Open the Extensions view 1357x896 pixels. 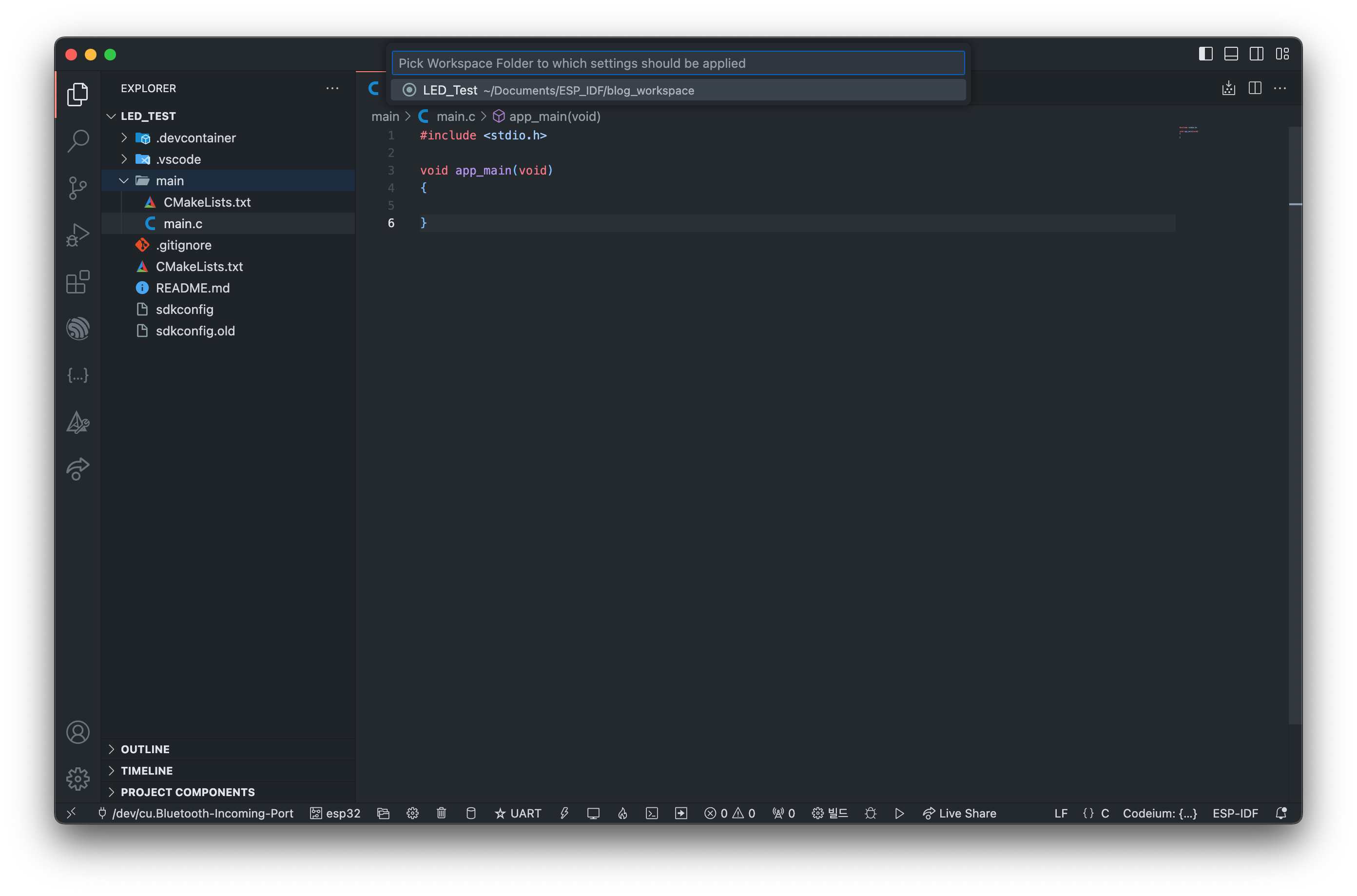pyautogui.click(x=78, y=282)
